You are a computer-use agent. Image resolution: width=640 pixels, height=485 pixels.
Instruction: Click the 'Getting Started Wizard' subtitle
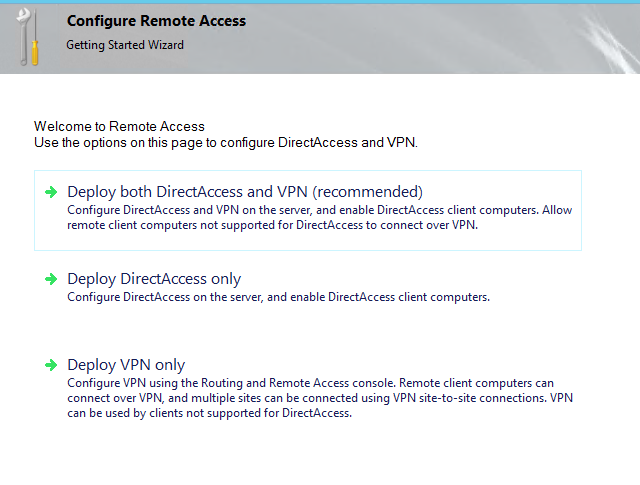pos(125,44)
